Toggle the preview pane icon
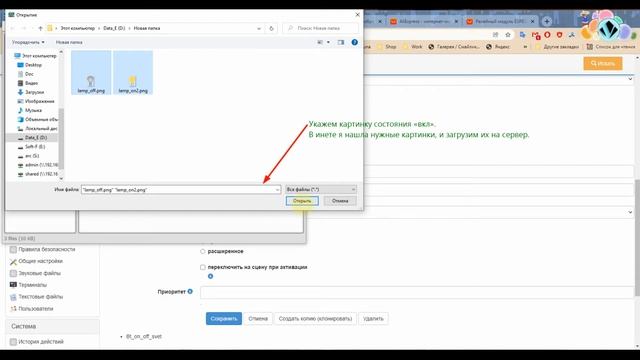Screen dimensions: 640x360 [341, 42]
